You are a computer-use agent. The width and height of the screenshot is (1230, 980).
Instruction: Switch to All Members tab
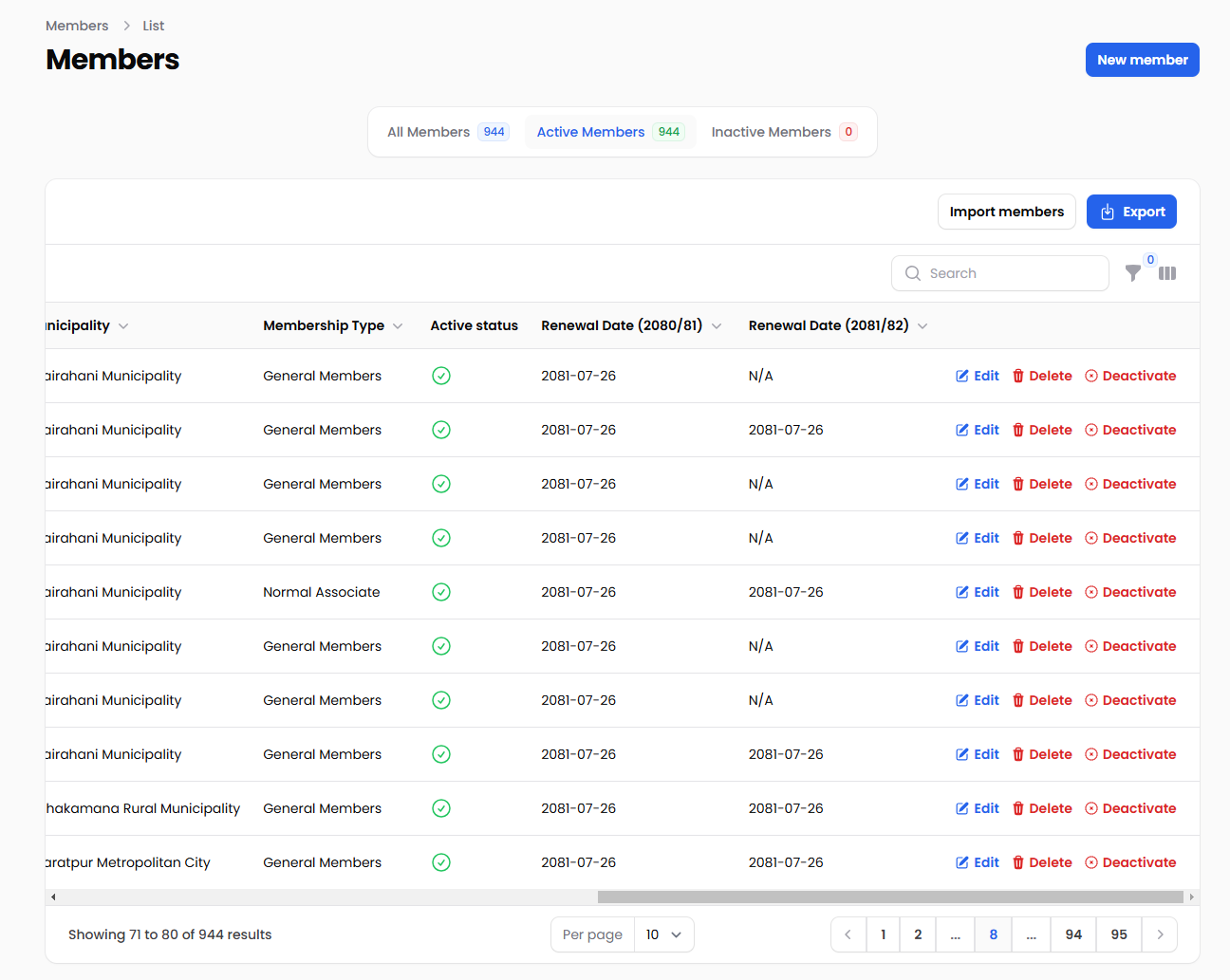pos(447,132)
